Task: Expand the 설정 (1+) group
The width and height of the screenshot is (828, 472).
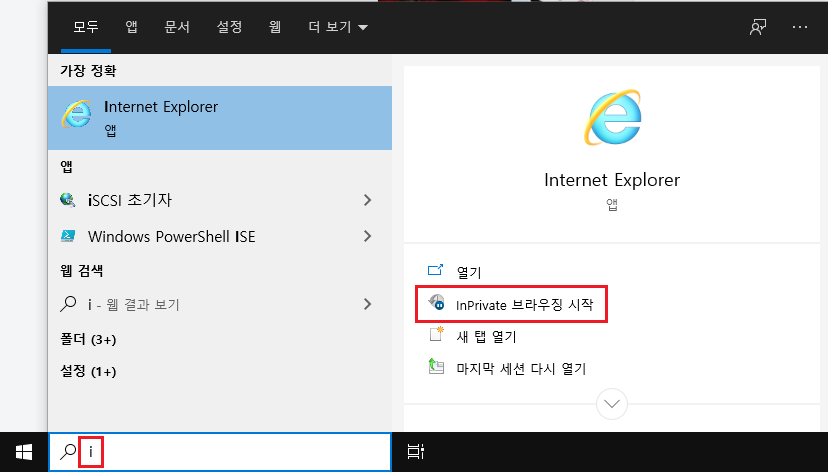Action: 88,371
